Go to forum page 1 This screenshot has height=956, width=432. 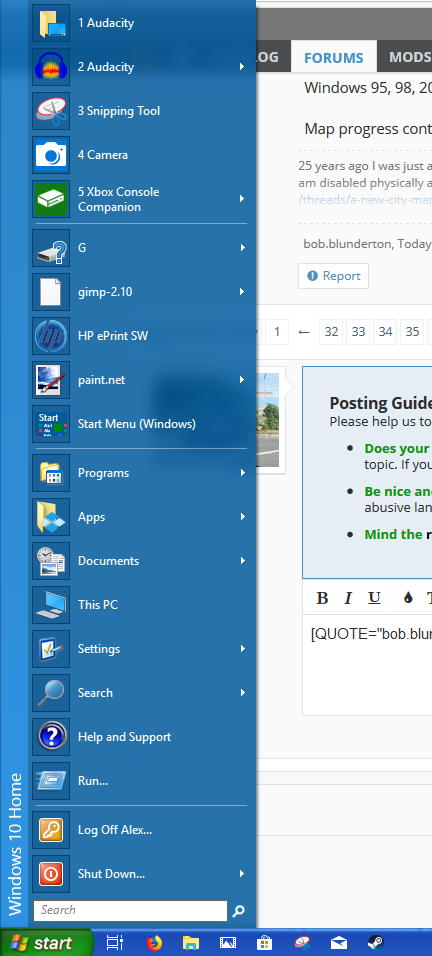pyautogui.click(x=277, y=332)
